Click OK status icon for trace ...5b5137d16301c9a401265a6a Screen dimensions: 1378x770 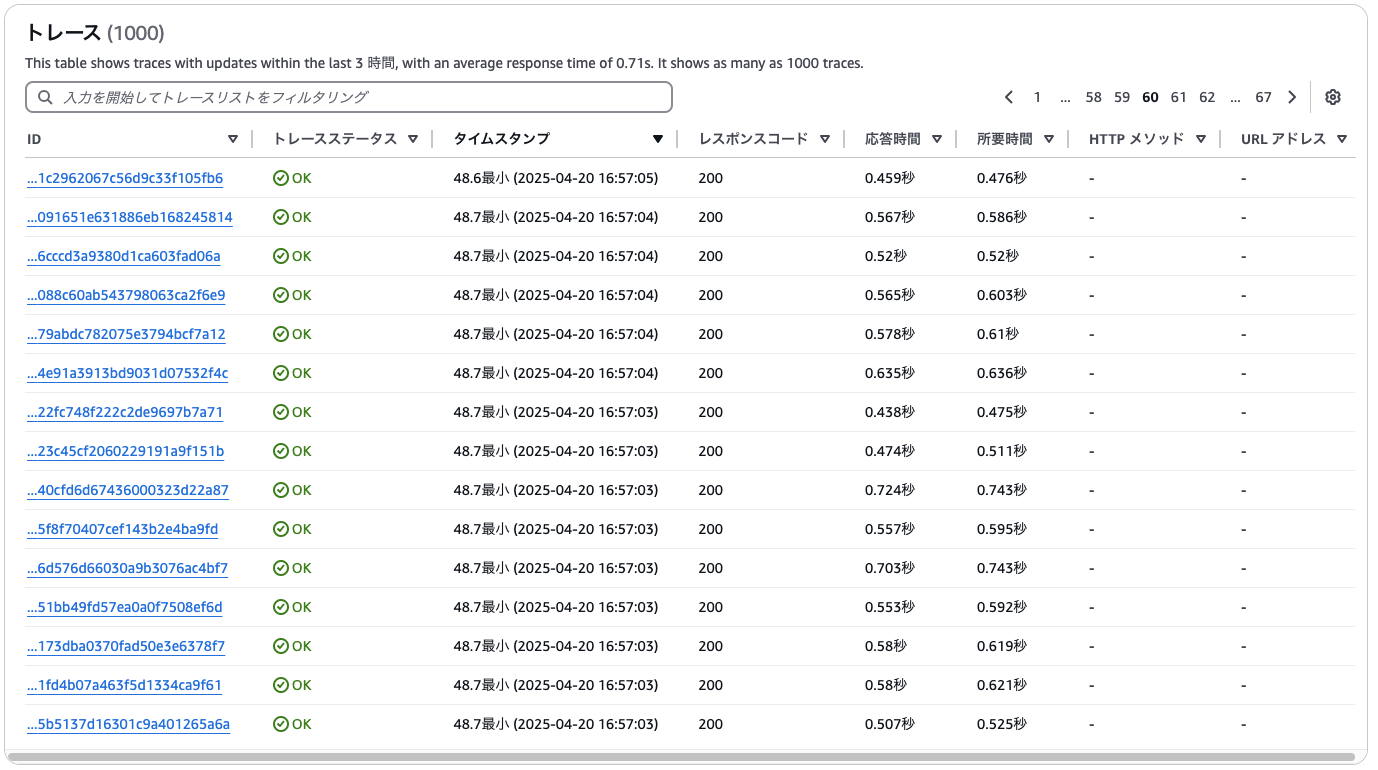(281, 724)
